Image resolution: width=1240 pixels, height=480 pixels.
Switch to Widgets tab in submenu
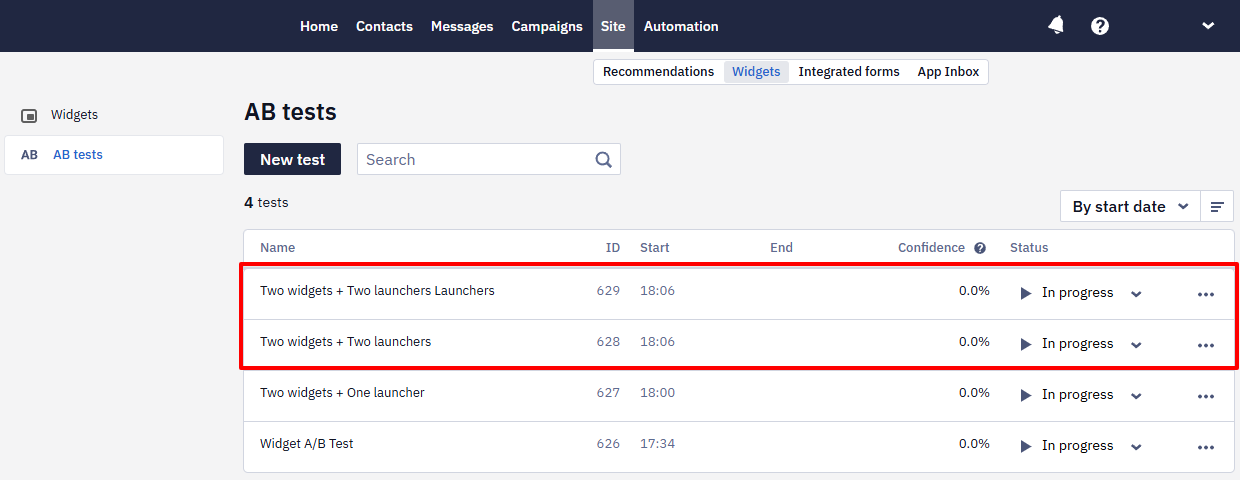point(756,72)
